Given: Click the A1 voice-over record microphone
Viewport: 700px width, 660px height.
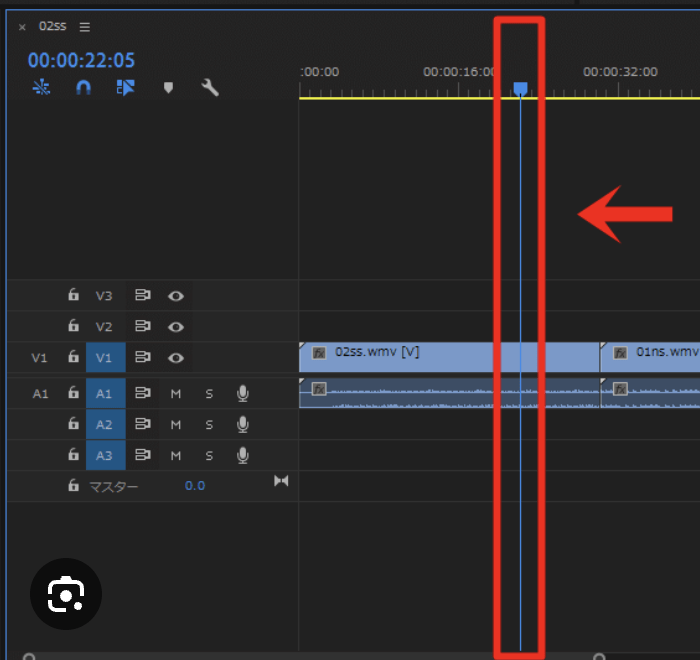Looking at the screenshot, I should tap(242, 394).
